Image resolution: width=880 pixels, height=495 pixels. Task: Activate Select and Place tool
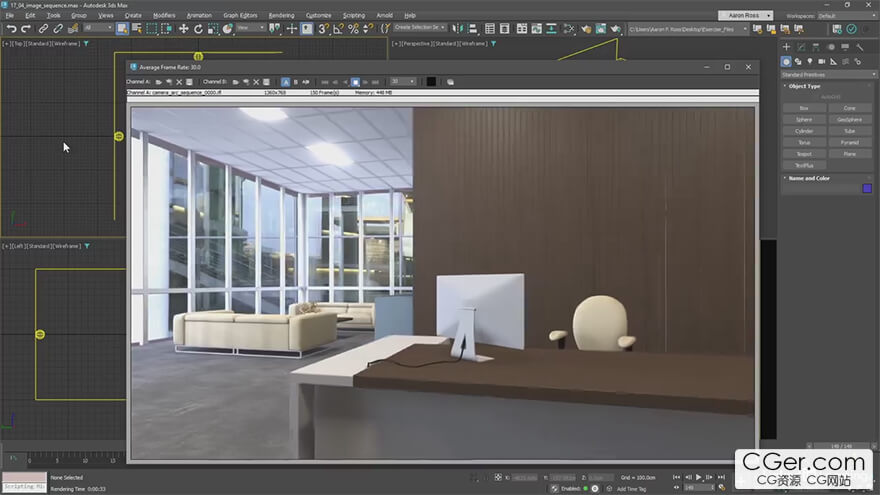coord(227,29)
